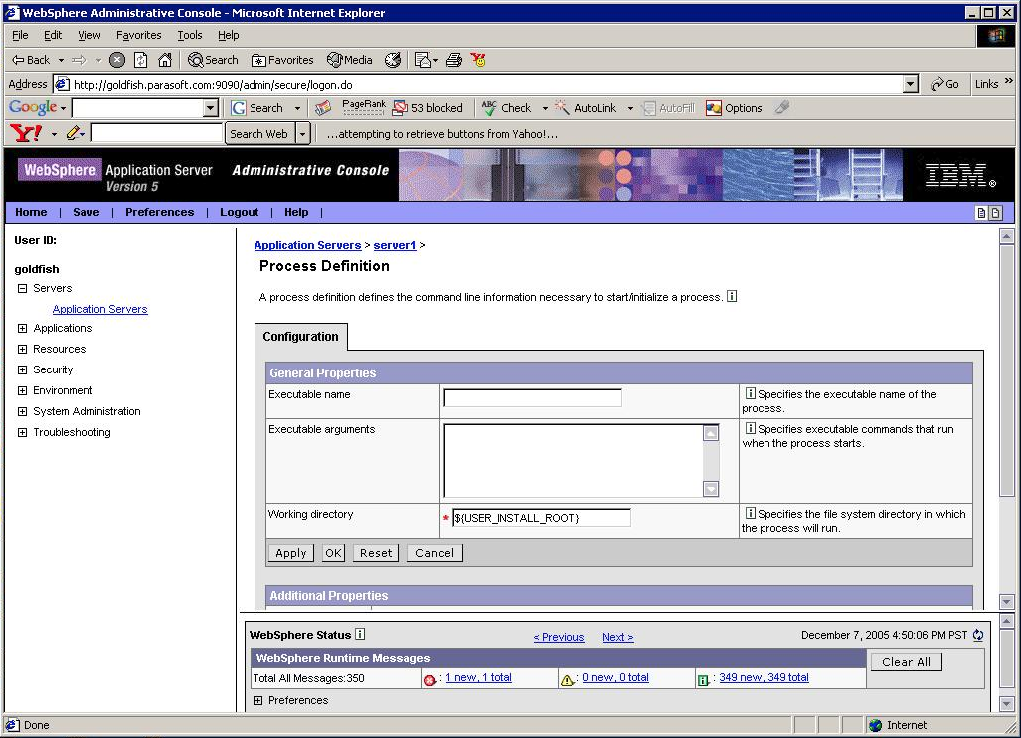Image resolution: width=1021 pixels, height=738 pixels.
Task: Click info icon beside Working directory description
Action: coord(750,513)
